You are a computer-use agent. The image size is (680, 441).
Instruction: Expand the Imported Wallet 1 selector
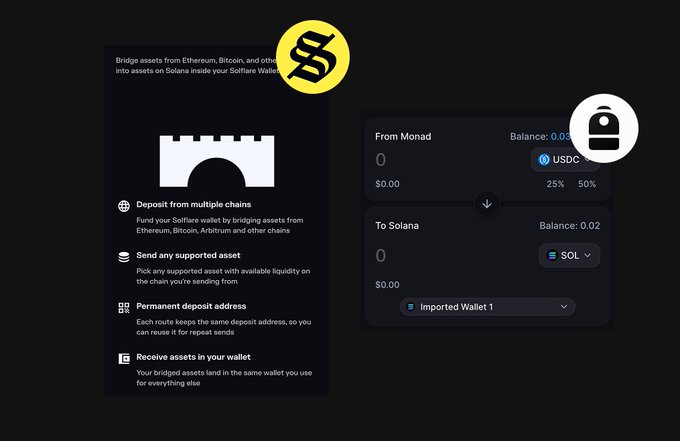coord(487,307)
